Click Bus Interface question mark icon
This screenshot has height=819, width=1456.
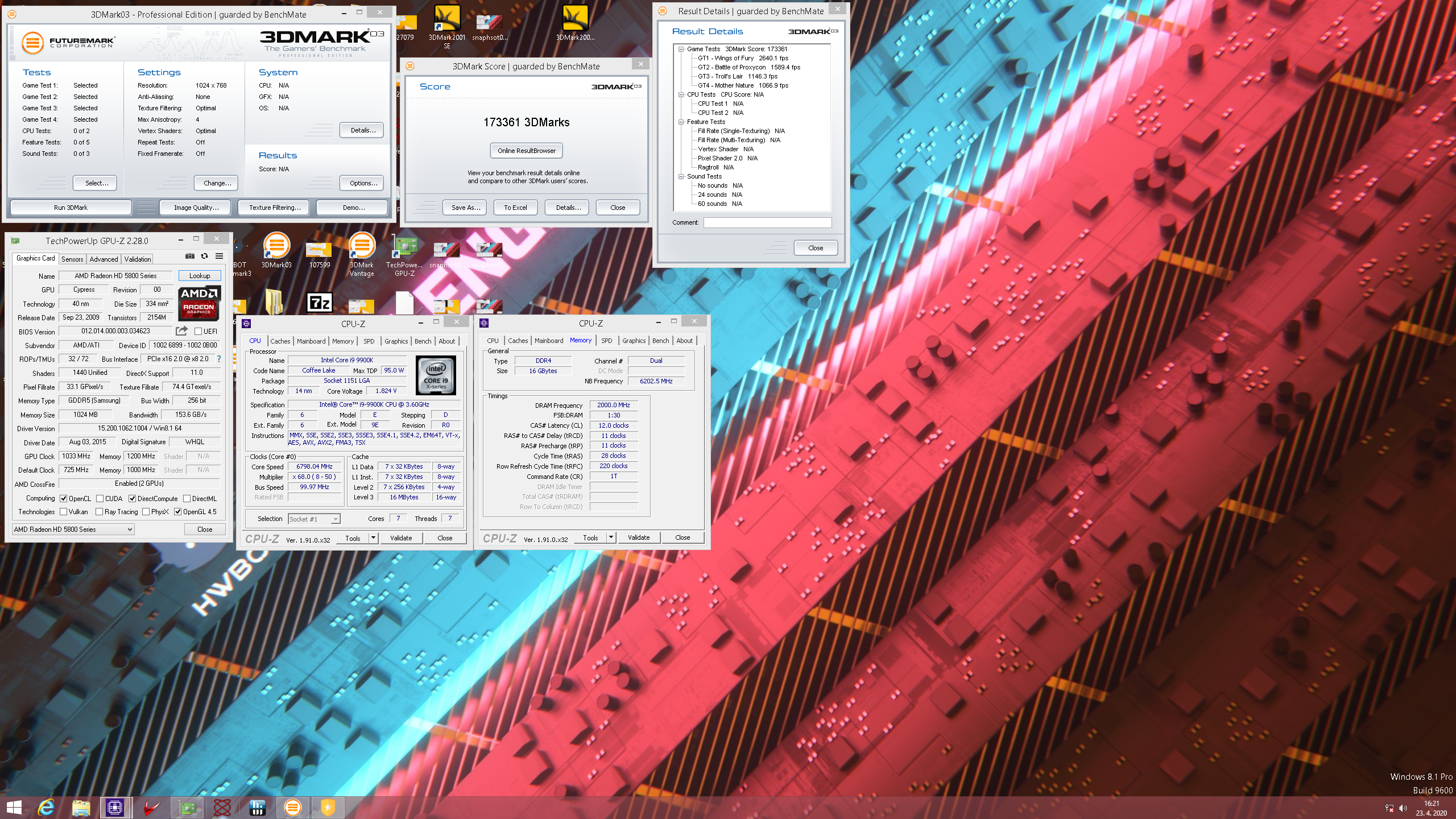(219, 359)
